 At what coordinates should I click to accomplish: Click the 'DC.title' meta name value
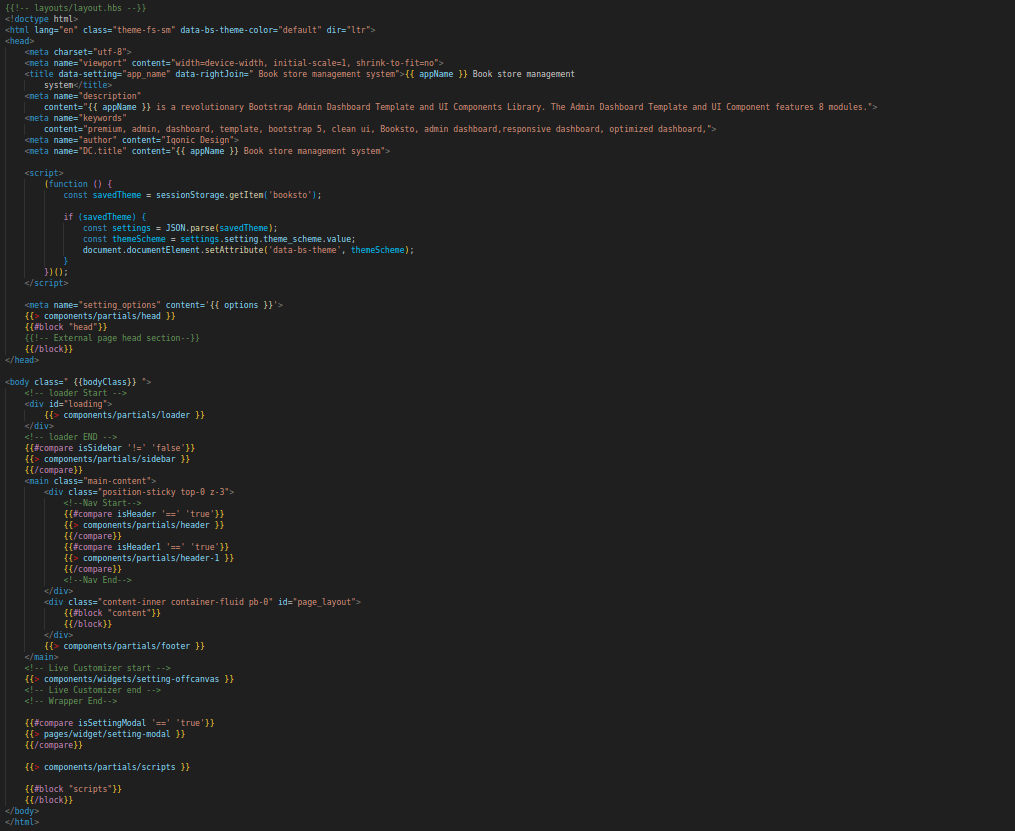pyautogui.click(x=105, y=151)
